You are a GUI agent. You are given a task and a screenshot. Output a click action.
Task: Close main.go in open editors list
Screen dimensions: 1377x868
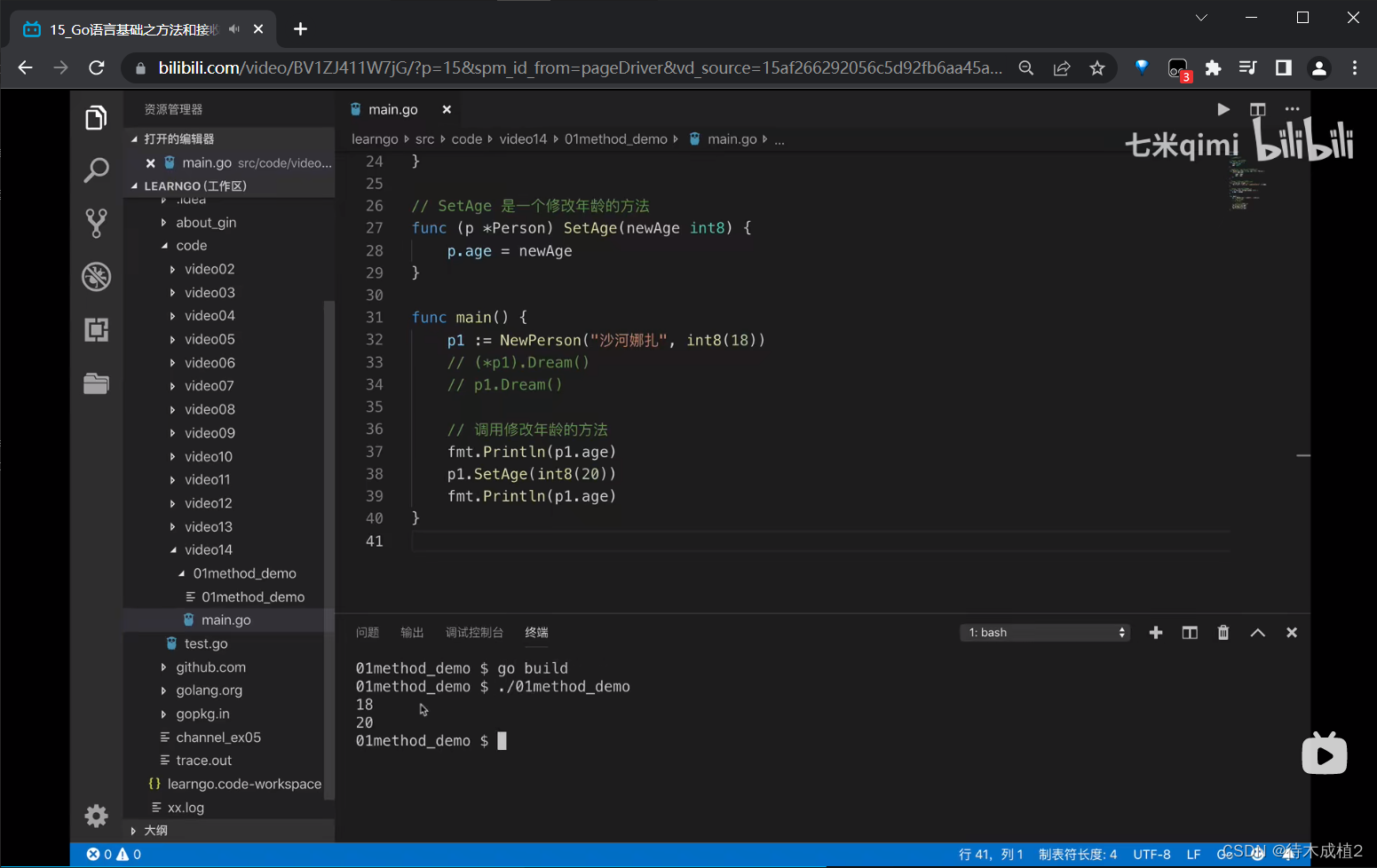tap(151, 162)
